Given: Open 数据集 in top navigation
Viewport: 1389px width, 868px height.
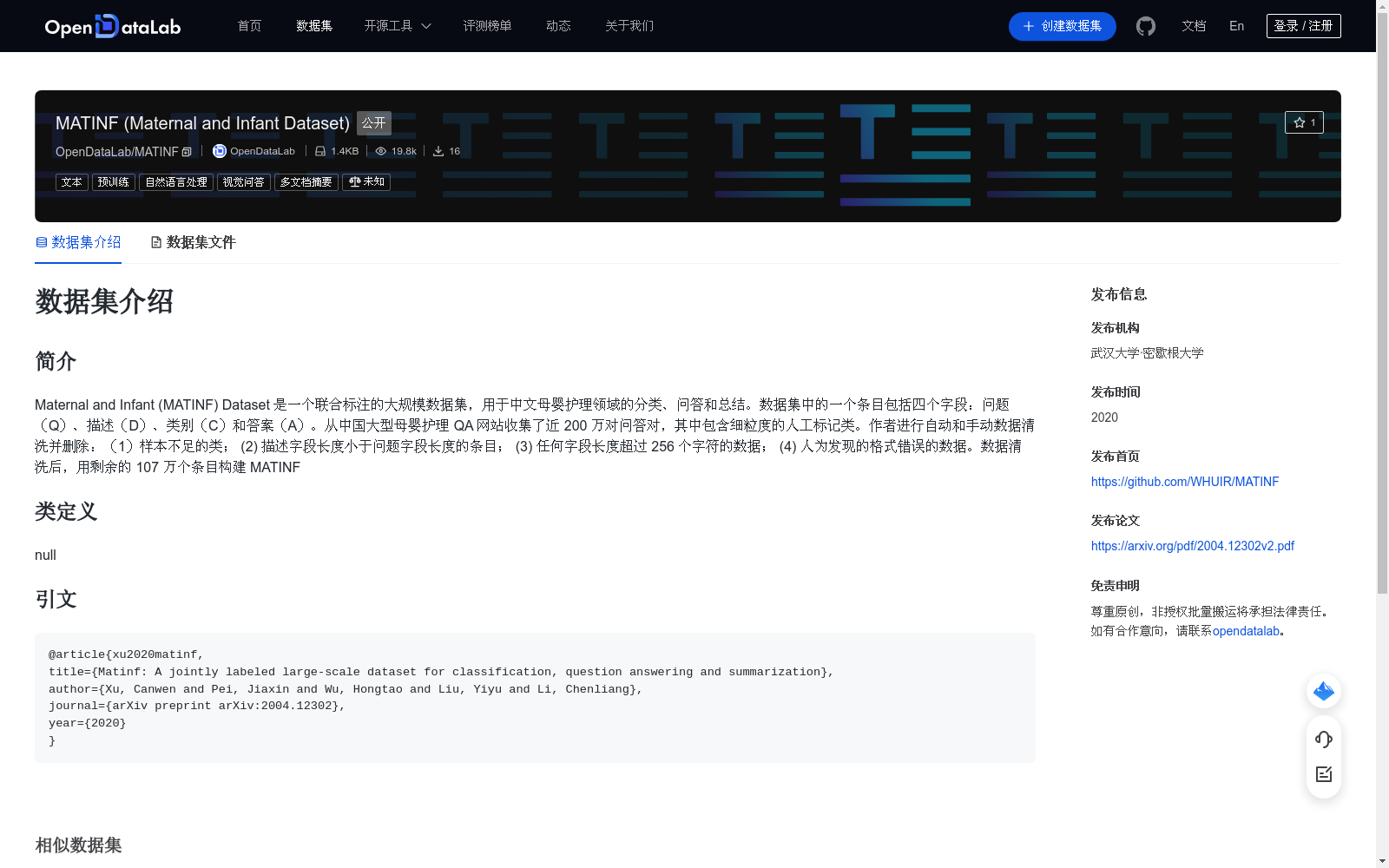Looking at the screenshot, I should [x=314, y=26].
